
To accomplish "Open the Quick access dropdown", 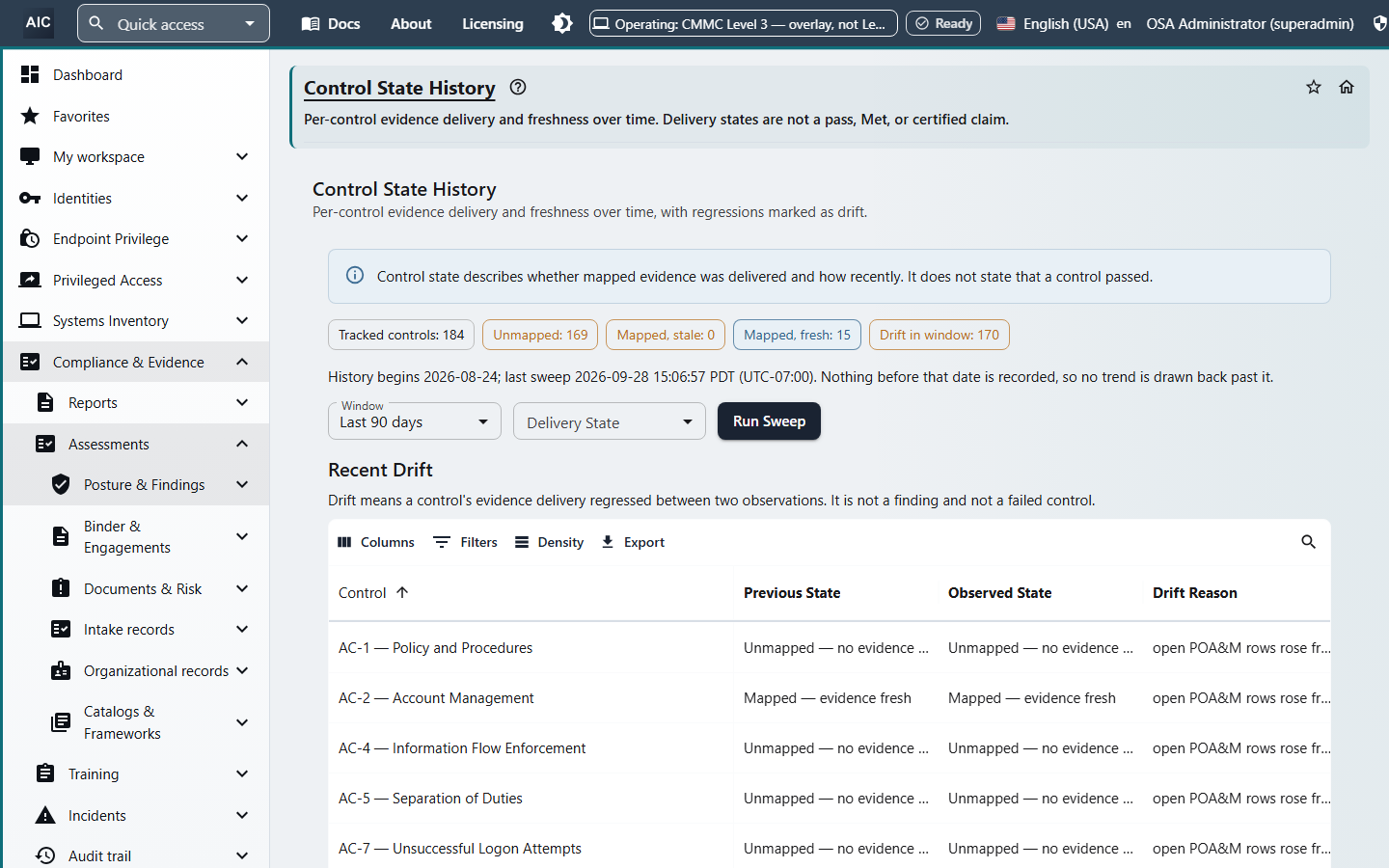I will click(x=174, y=23).
